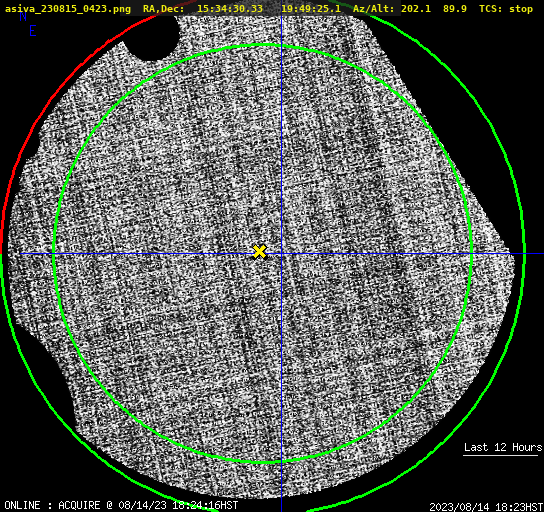Select the right ascension value 15:34:30.33
544x512 pixels.
[230, 9]
